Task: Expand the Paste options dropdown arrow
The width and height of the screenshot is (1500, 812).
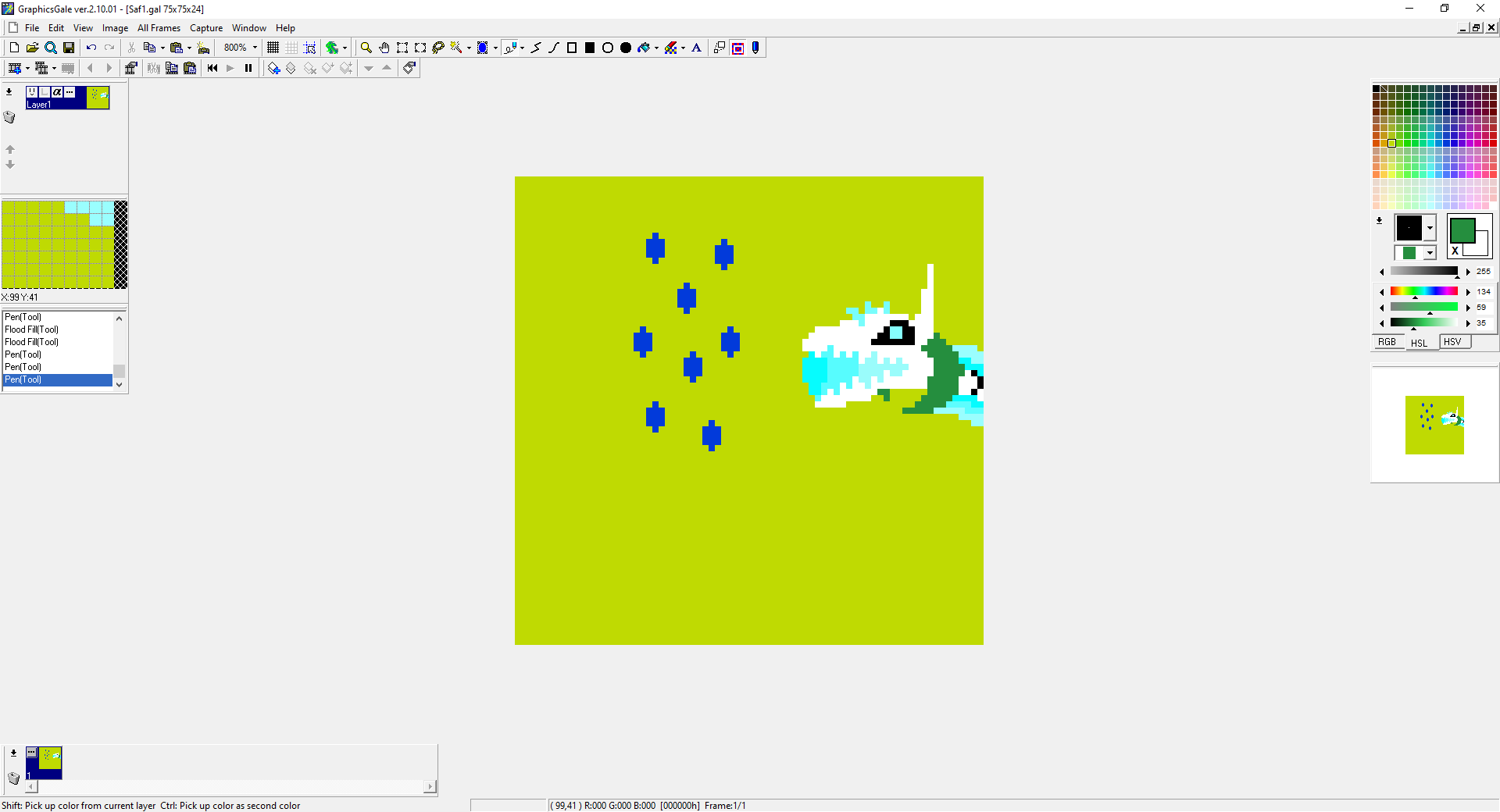Action: pyautogui.click(x=189, y=48)
